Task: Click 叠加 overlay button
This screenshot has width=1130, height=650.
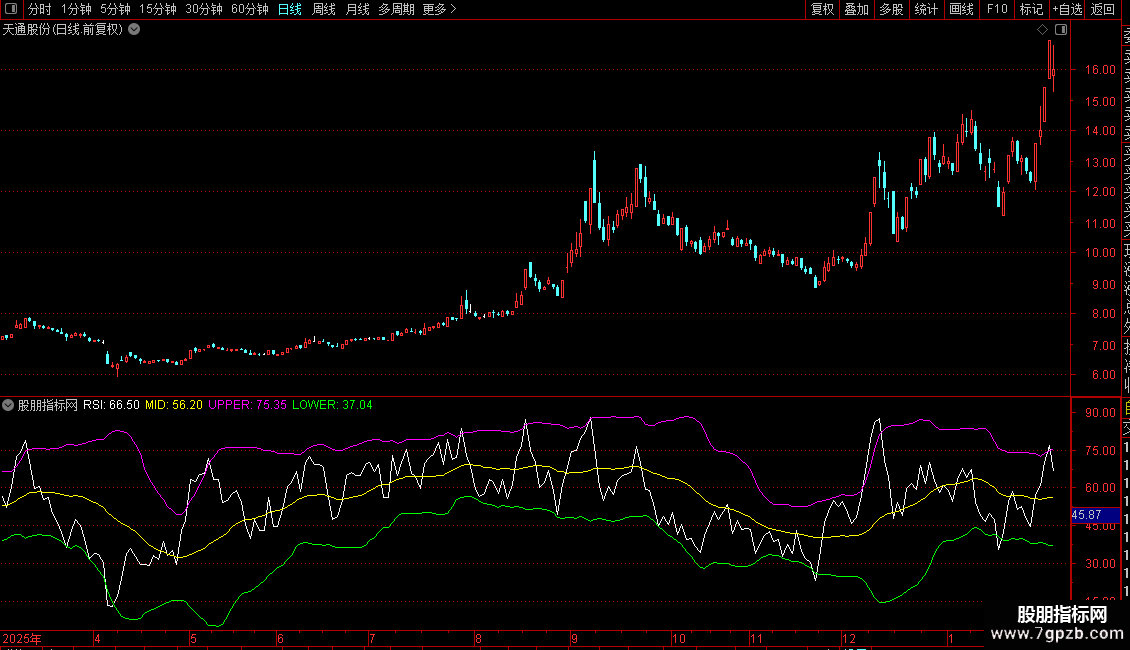Action: (x=856, y=9)
